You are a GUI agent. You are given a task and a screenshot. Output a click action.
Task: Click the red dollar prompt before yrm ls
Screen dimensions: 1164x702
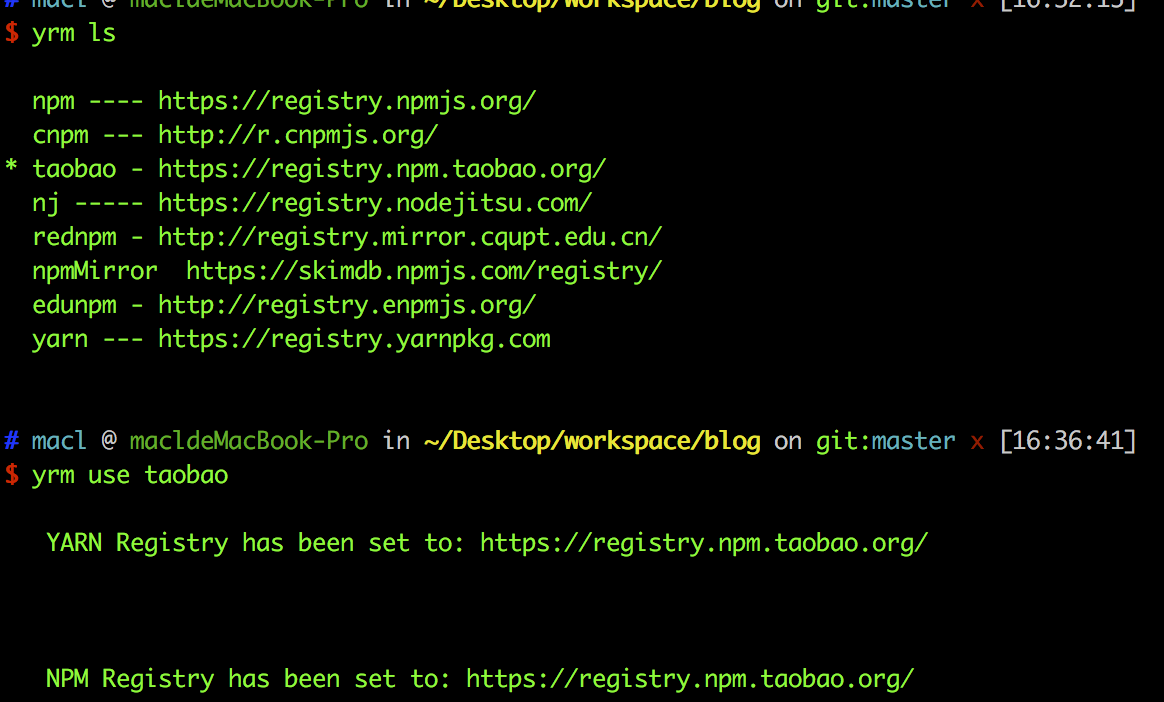11,33
